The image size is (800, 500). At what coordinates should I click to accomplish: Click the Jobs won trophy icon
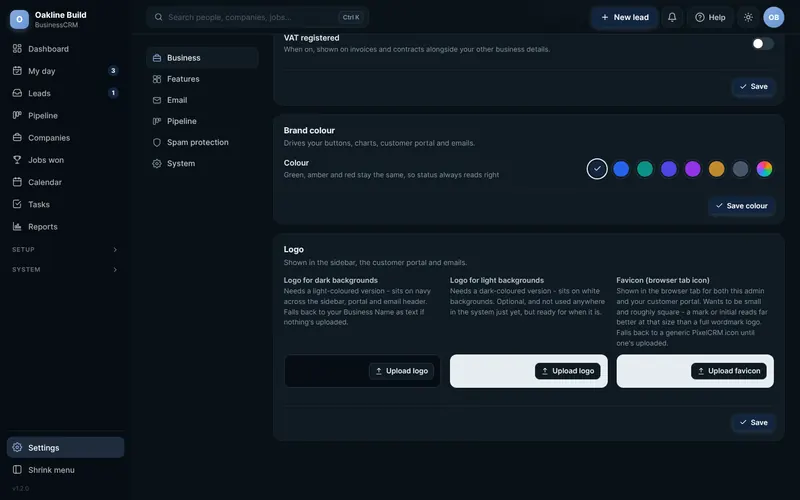17,160
